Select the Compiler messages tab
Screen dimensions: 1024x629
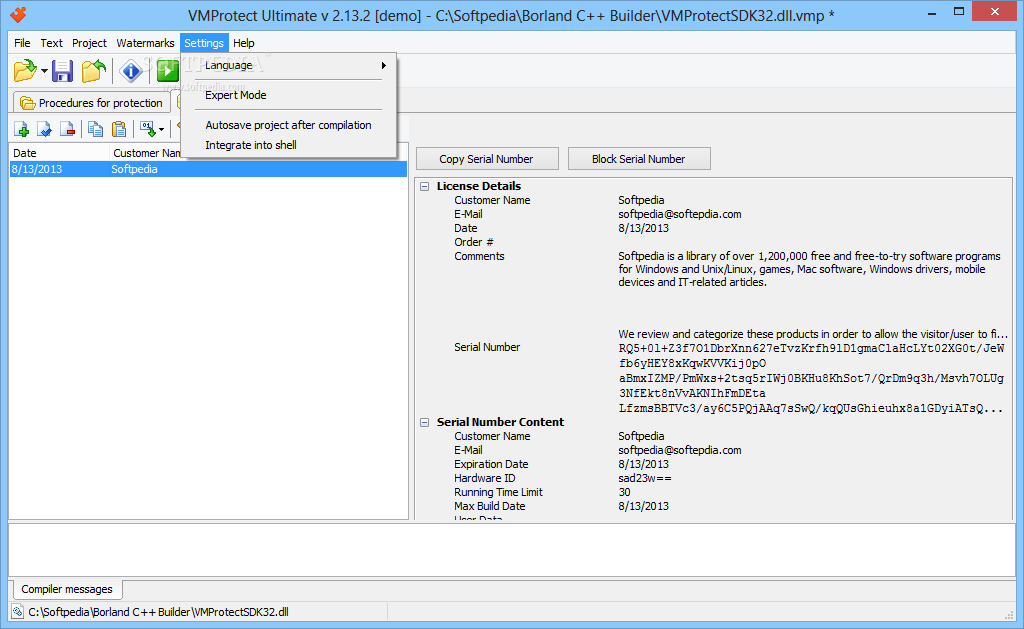(x=66, y=589)
